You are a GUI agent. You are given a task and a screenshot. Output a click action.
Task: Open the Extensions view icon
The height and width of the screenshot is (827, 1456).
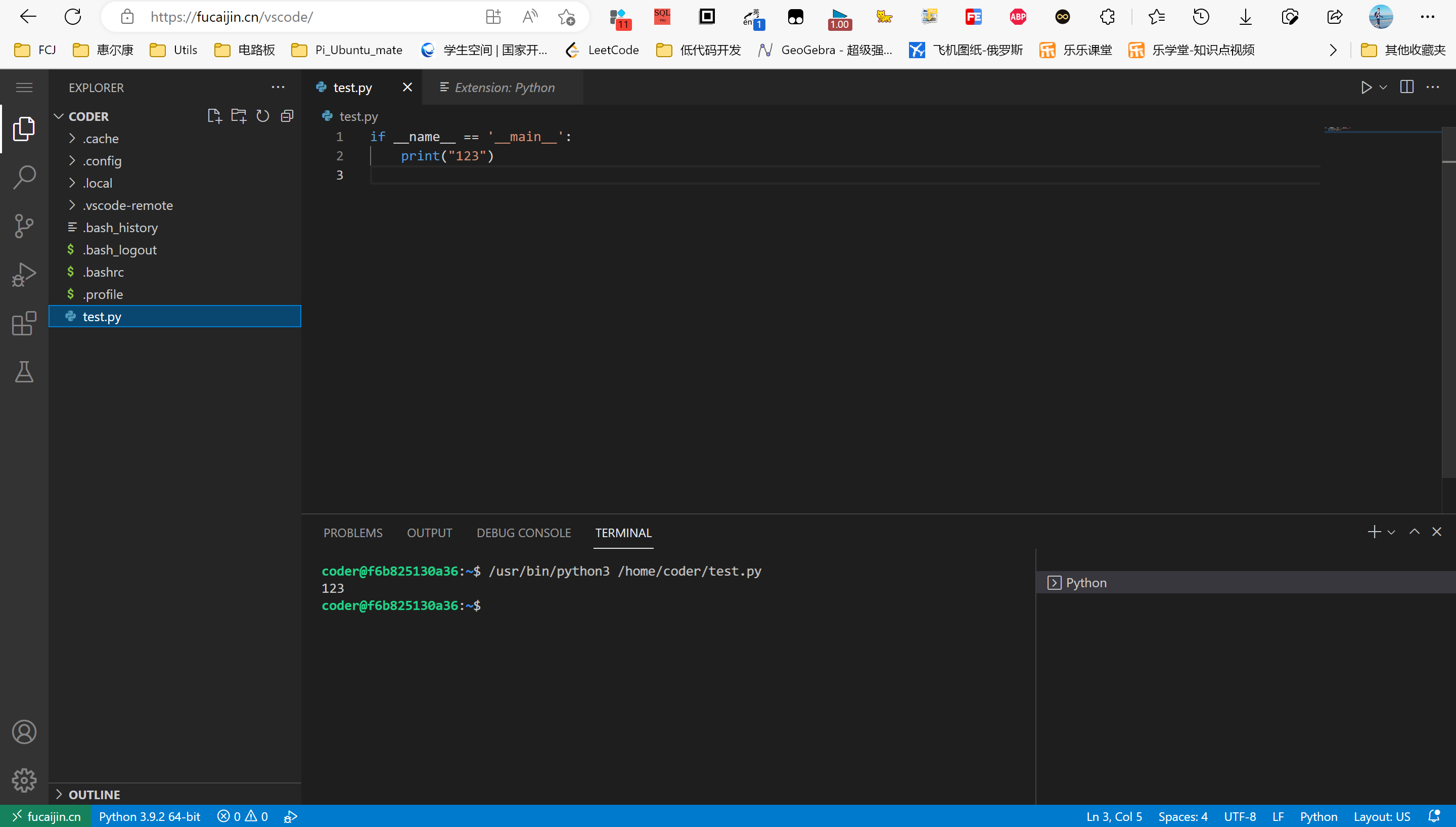pyautogui.click(x=24, y=324)
